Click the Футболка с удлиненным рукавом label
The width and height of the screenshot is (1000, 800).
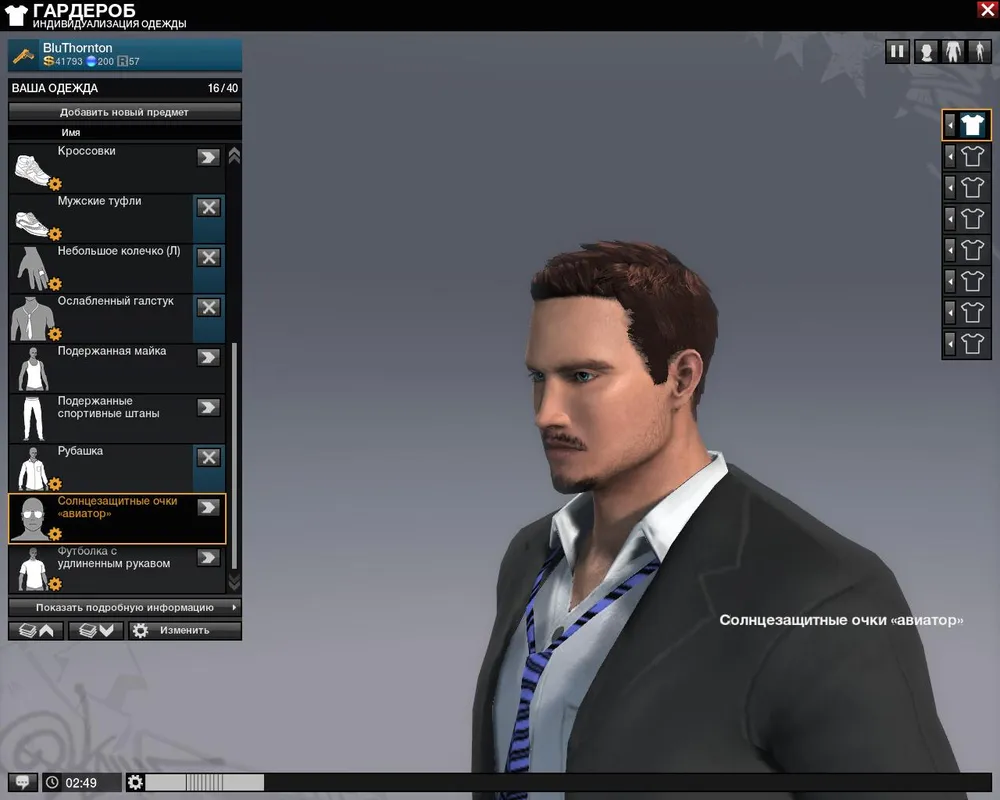pos(114,557)
